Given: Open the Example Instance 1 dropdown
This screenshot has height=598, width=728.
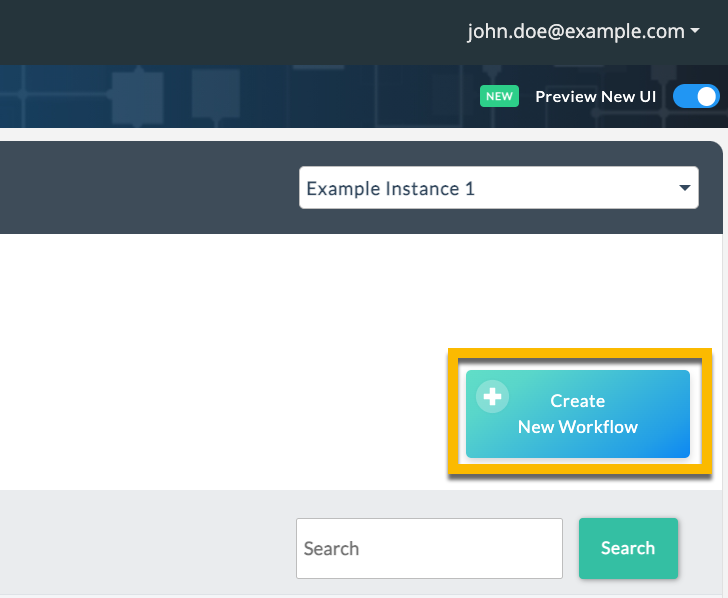Looking at the screenshot, I should point(499,188).
